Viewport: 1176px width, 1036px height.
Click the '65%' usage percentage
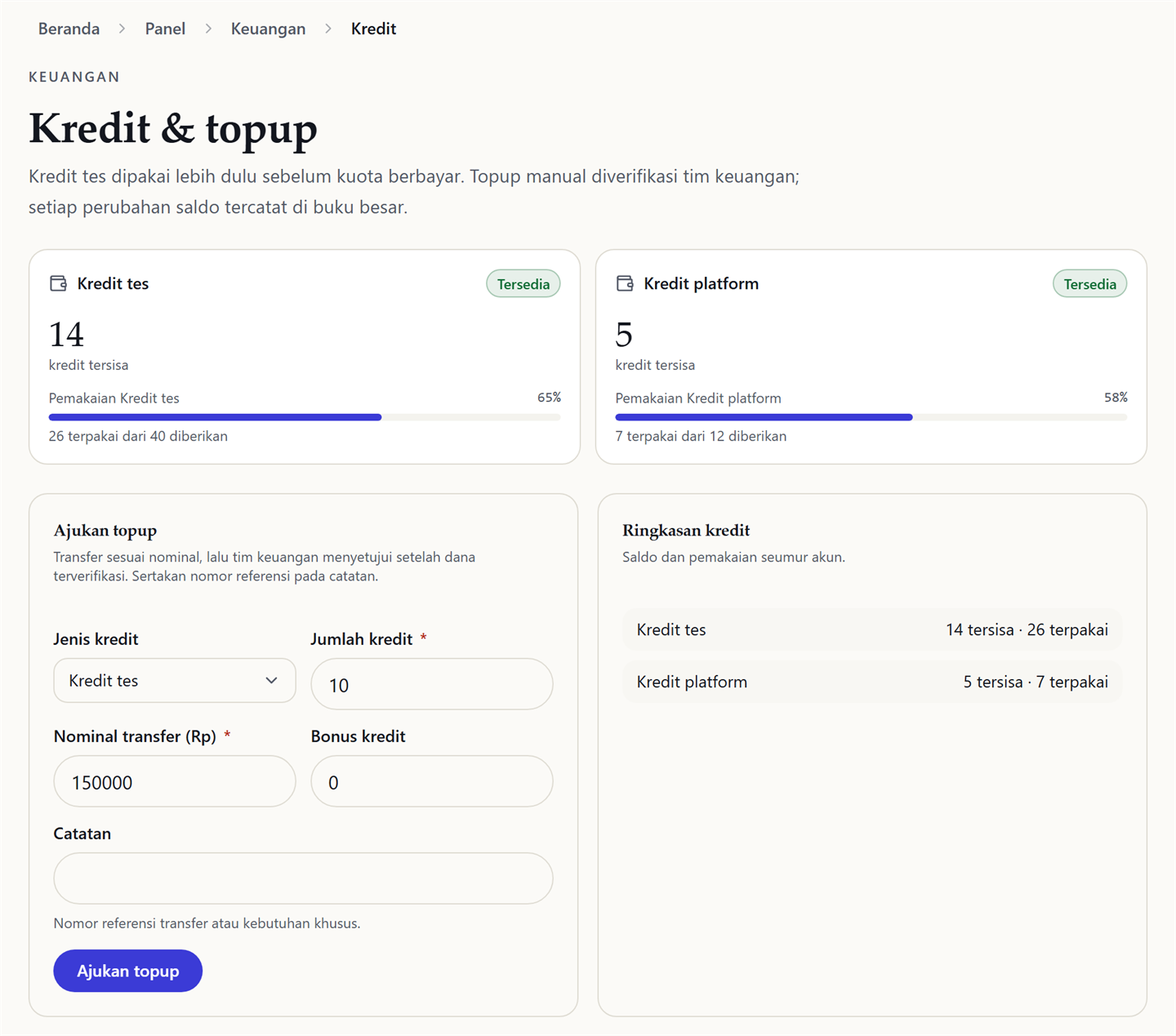[x=549, y=398]
